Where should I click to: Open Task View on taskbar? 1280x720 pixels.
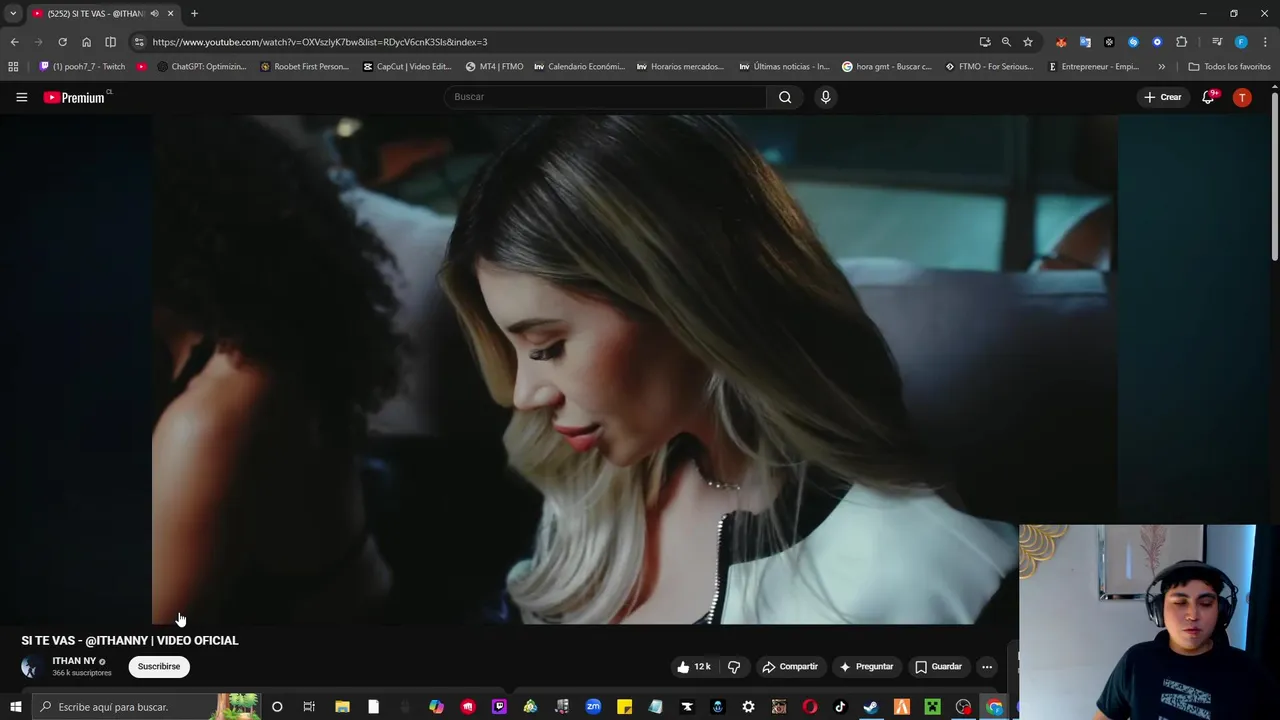pos(309,707)
